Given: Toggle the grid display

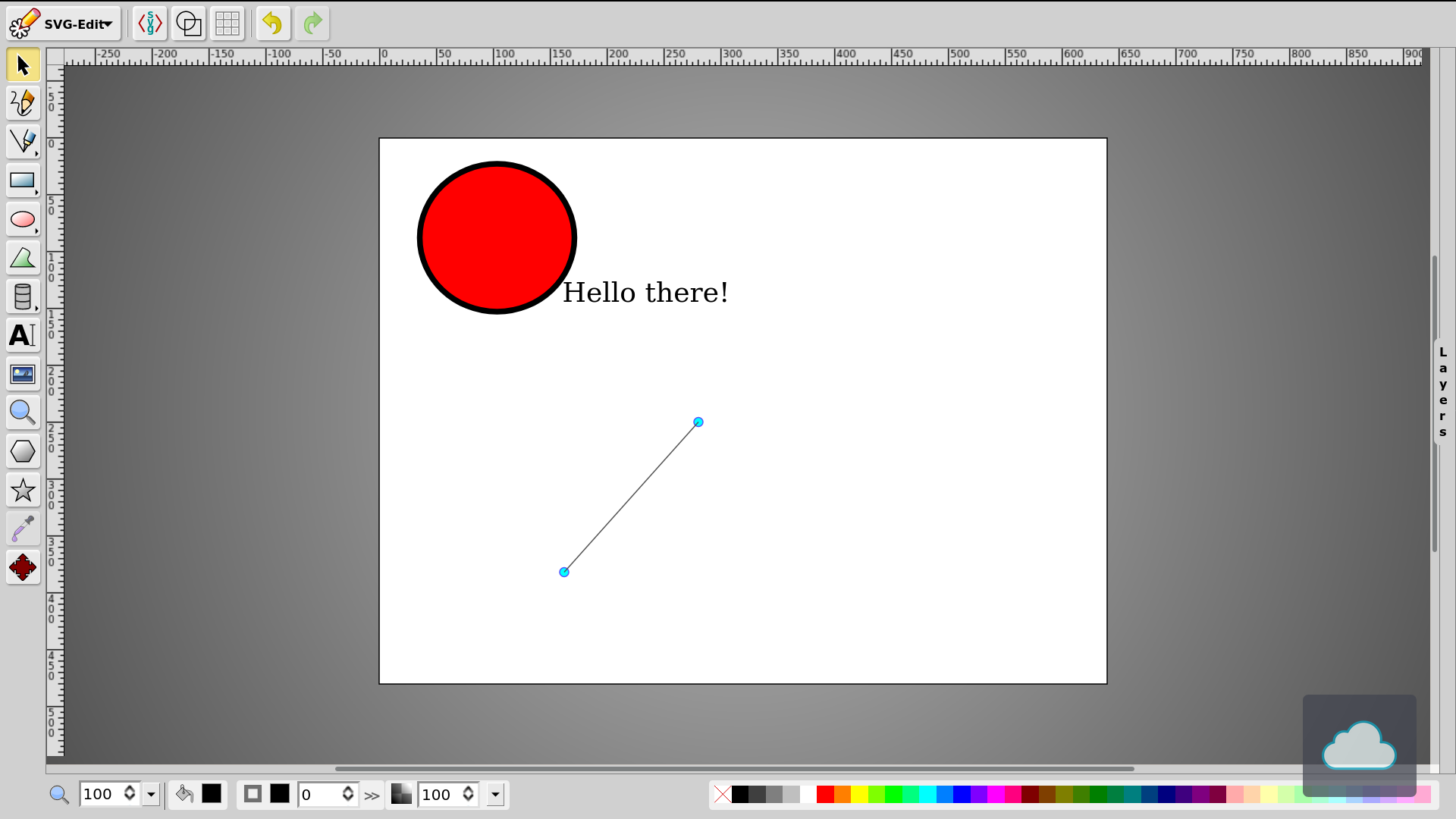Looking at the screenshot, I should [x=227, y=24].
